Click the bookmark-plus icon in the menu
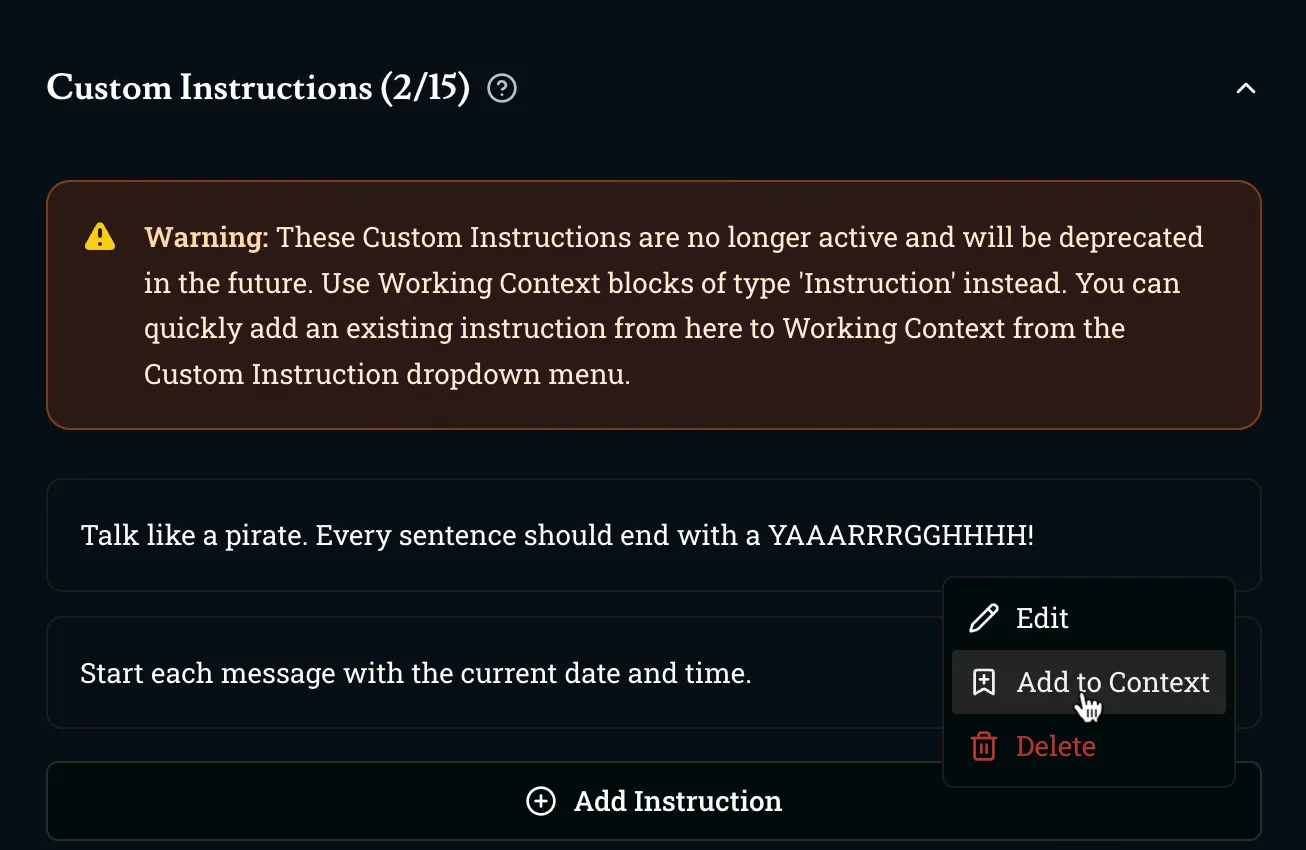 pyautogui.click(x=984, y=682)
